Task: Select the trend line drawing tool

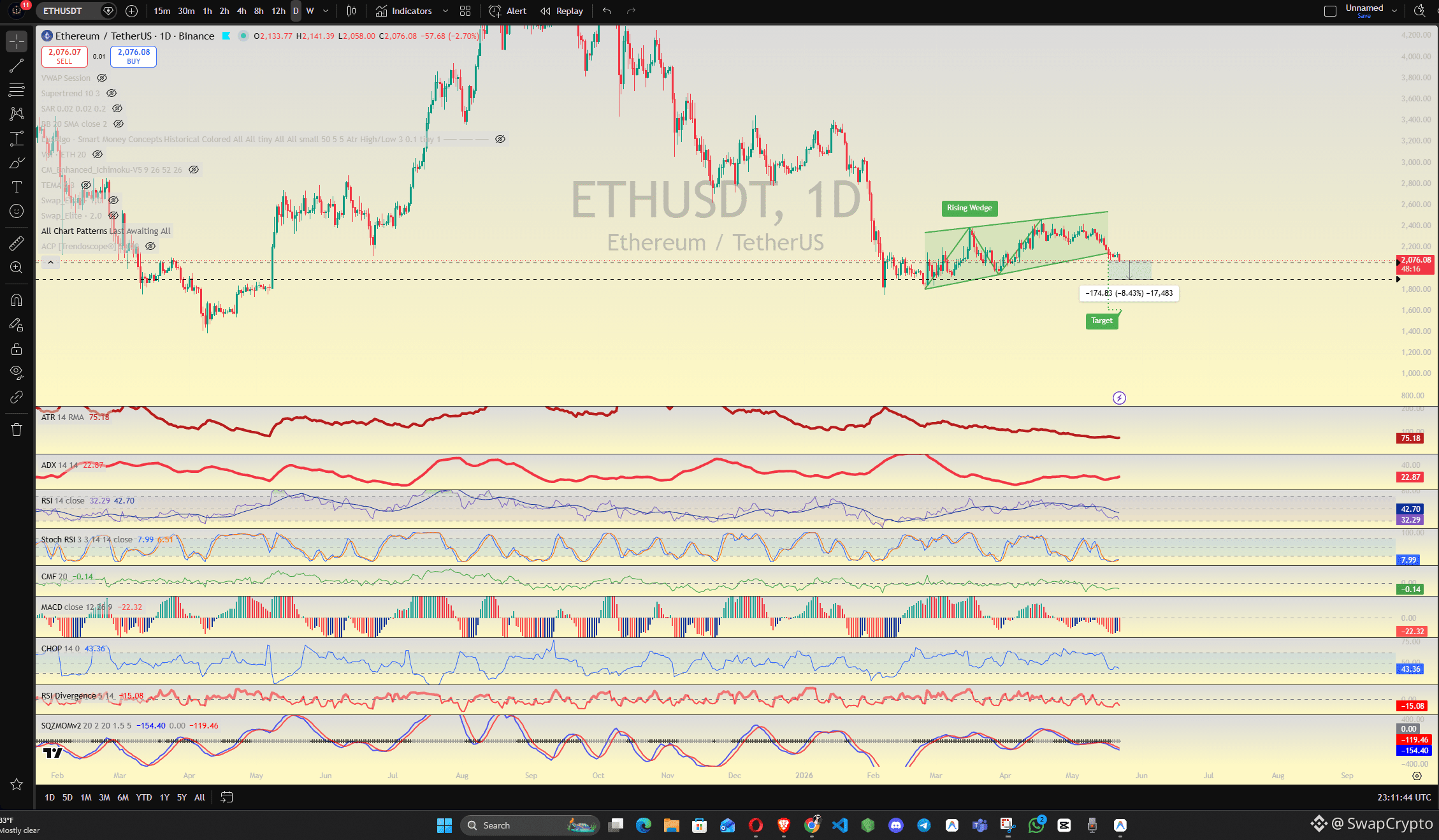Action: point(17,66)
